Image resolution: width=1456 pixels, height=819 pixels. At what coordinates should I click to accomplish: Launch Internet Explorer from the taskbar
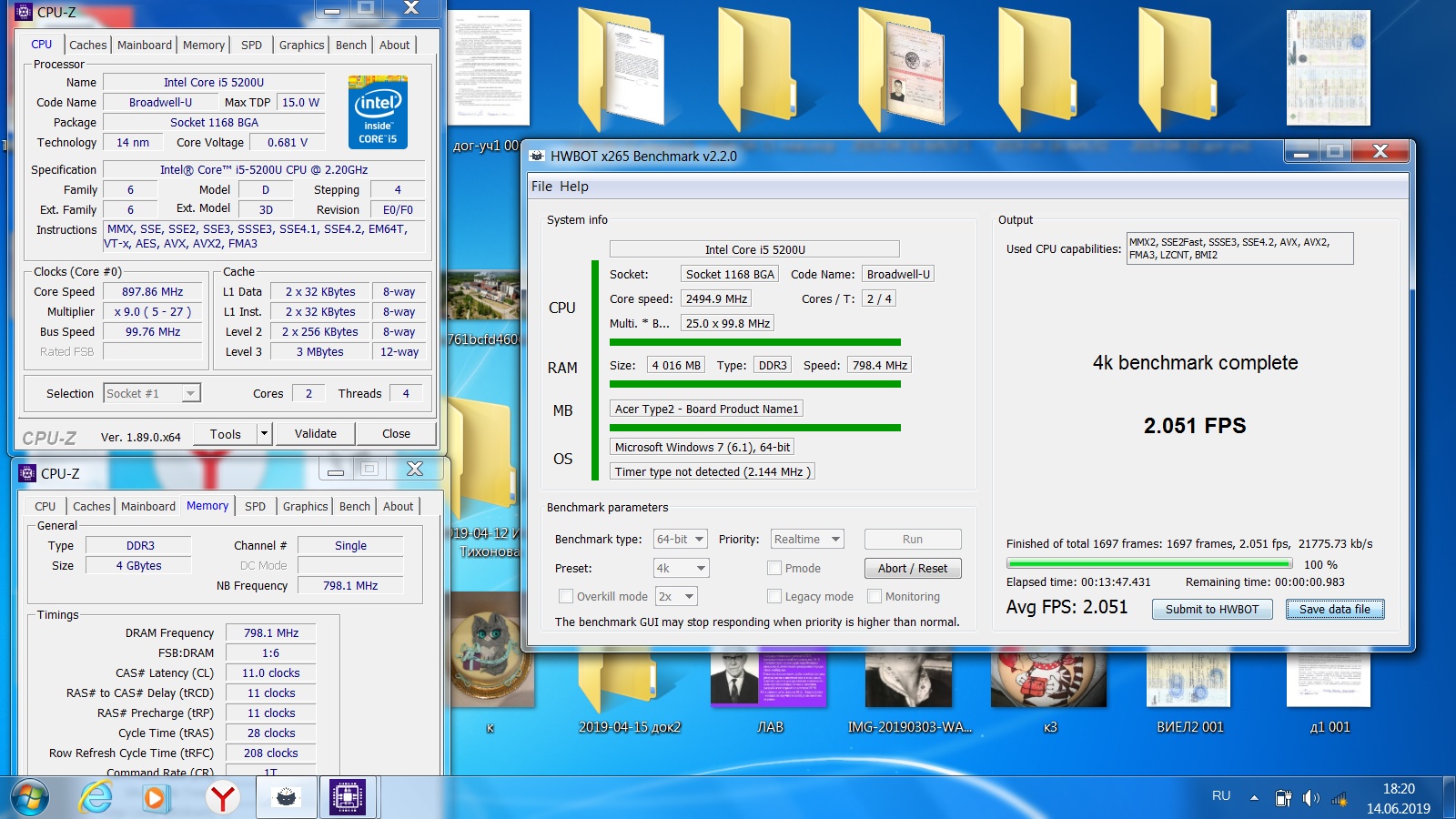point(96,798)
